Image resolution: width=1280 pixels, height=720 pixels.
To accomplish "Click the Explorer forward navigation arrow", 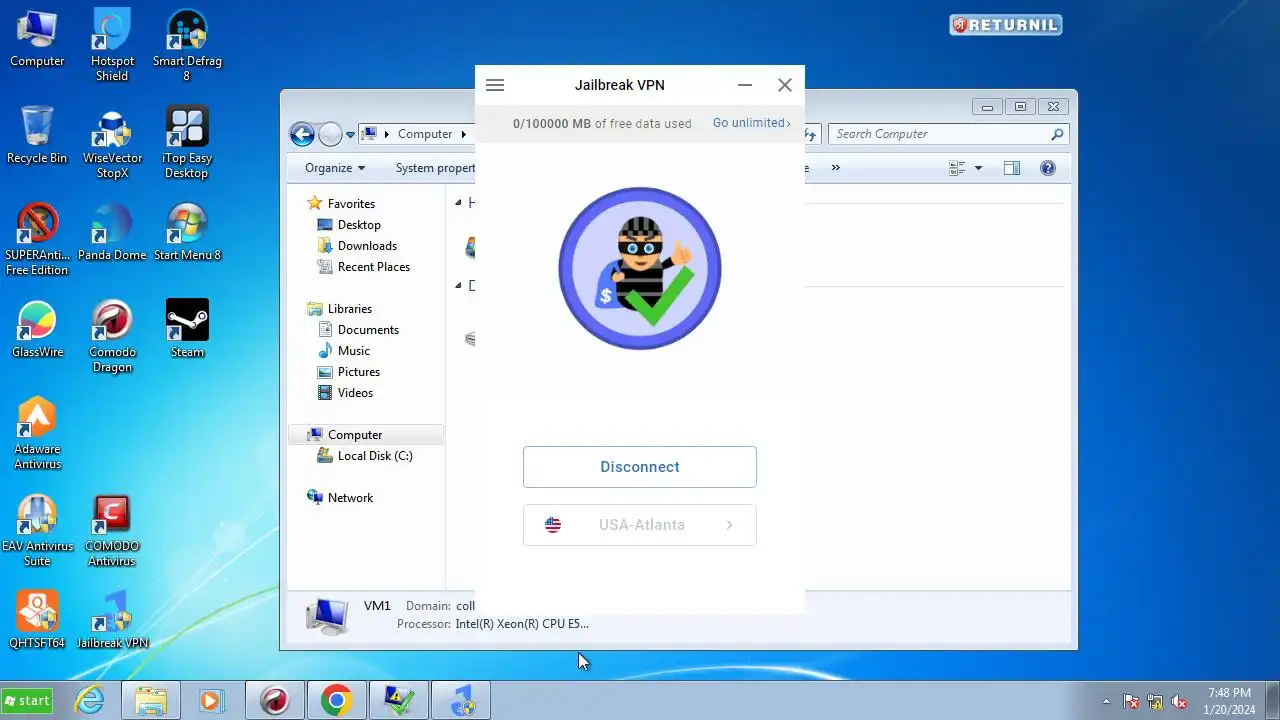I will pos(330,134).
